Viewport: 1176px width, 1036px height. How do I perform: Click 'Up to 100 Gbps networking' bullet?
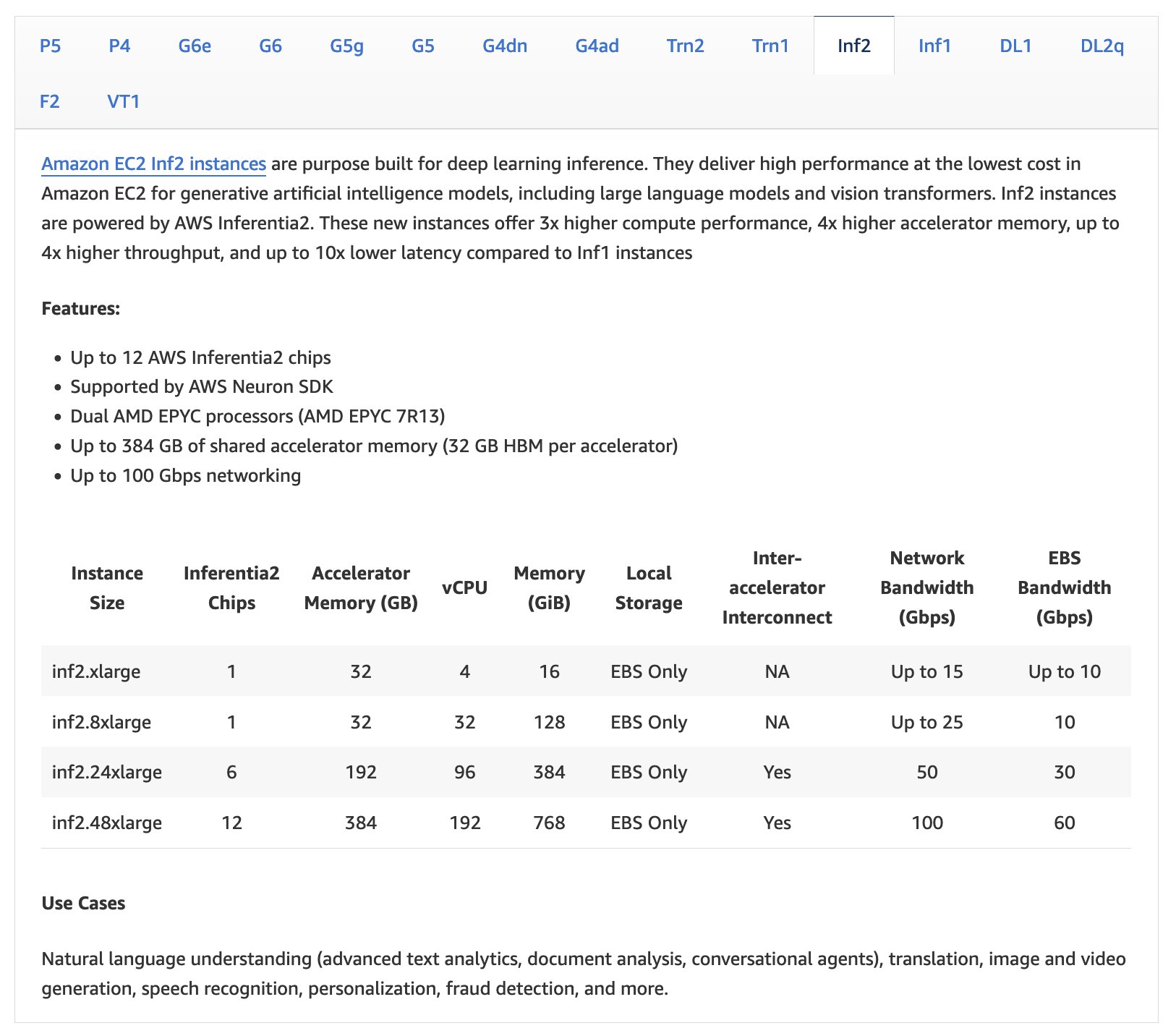185,475
